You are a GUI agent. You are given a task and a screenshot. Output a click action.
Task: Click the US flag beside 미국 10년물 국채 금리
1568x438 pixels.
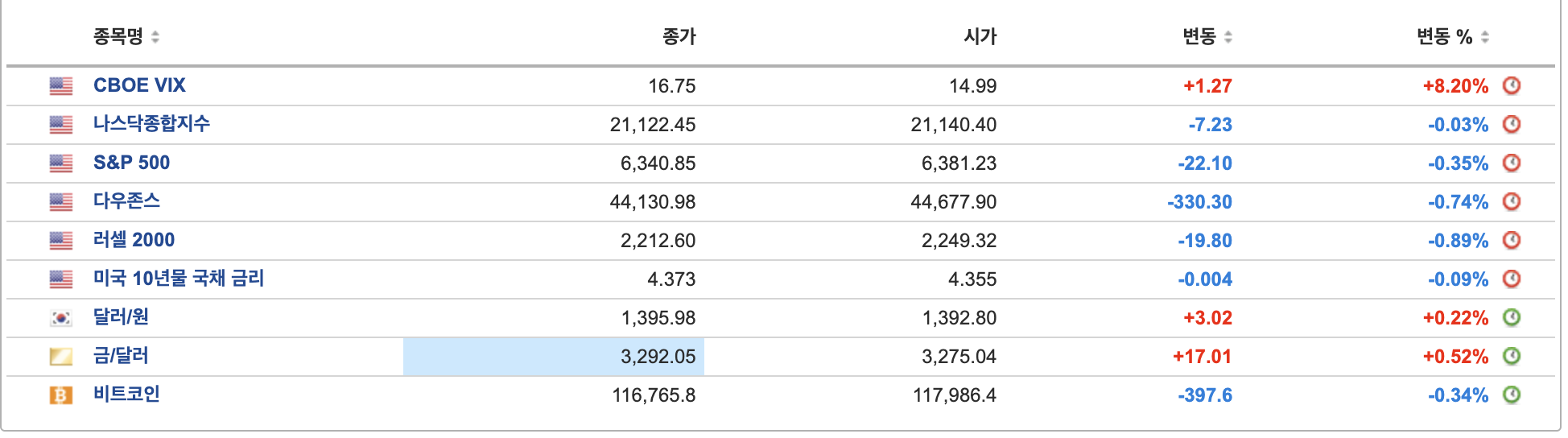pos(61,279)
